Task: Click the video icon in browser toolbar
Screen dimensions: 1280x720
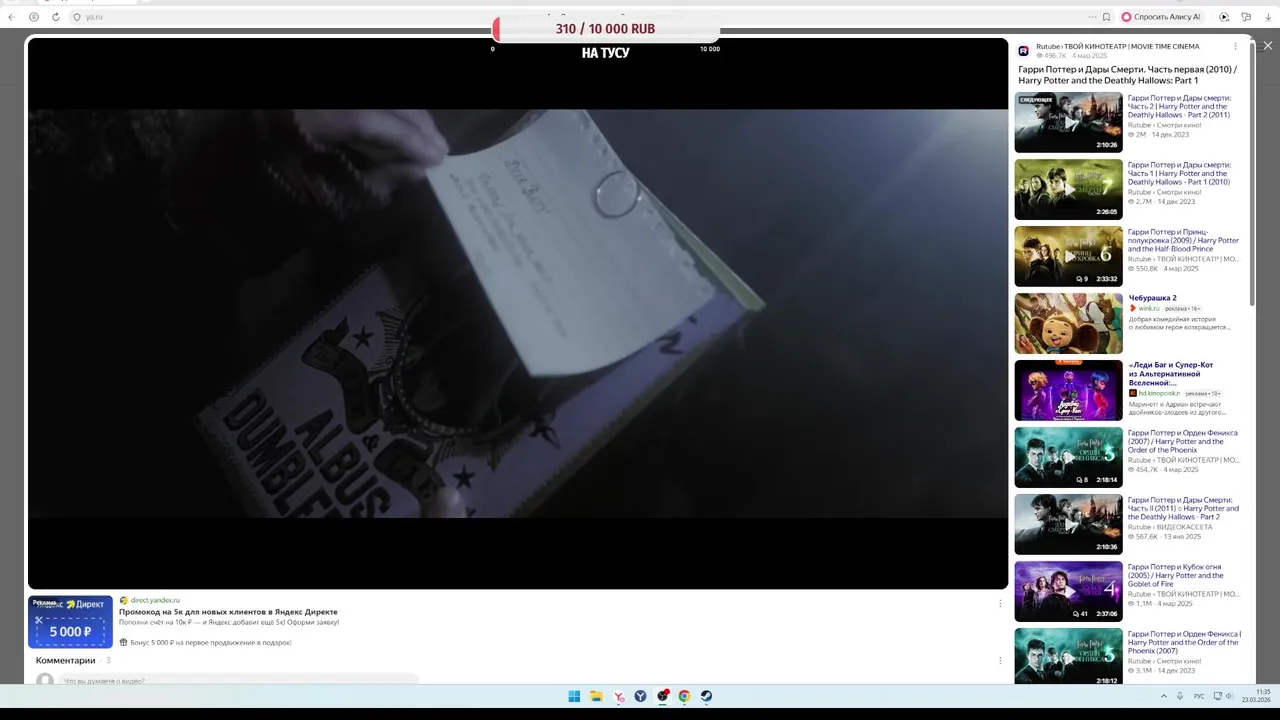Action: (x=1224, y=17)
